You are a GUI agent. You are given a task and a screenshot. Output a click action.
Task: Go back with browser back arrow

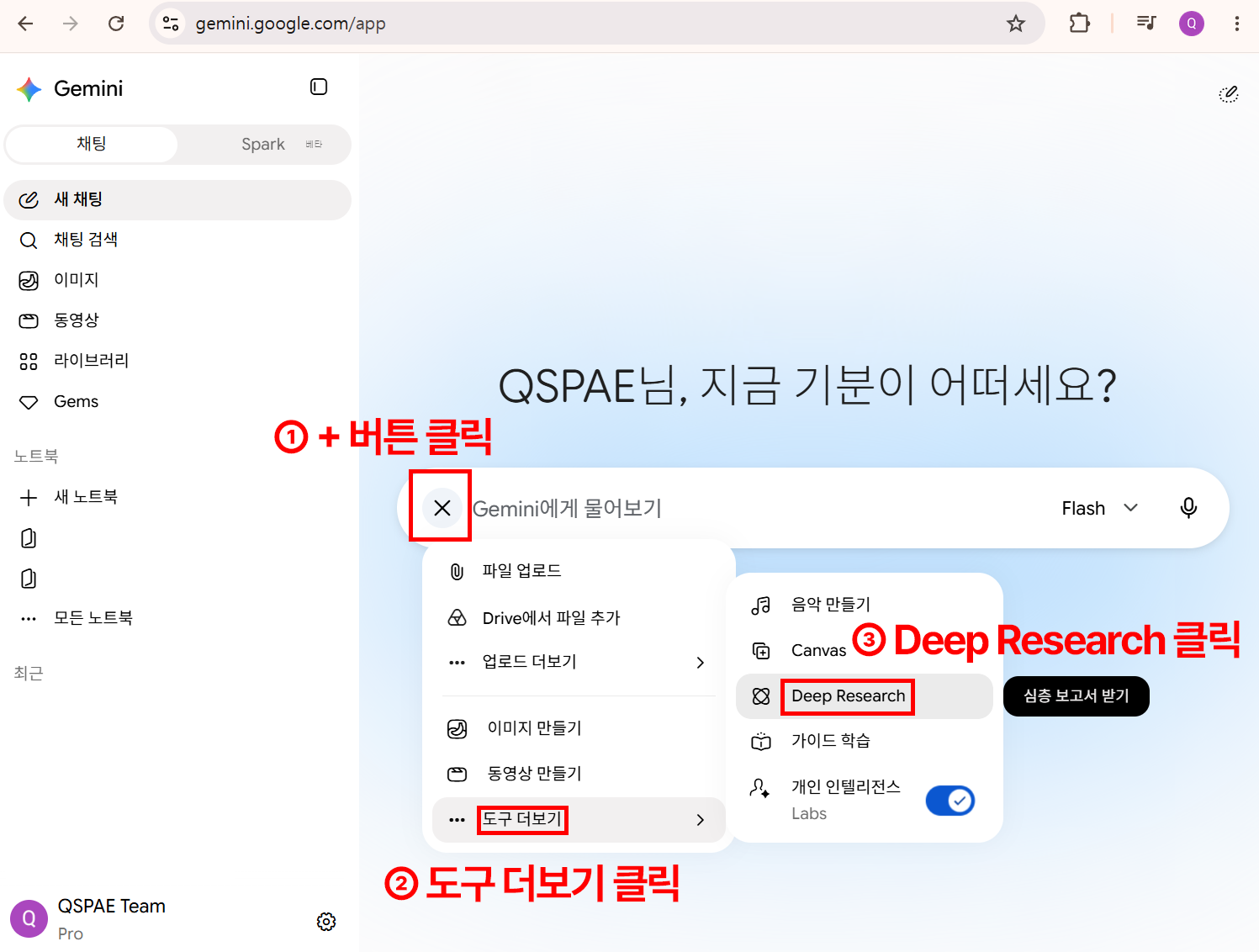tap(26, 24)
